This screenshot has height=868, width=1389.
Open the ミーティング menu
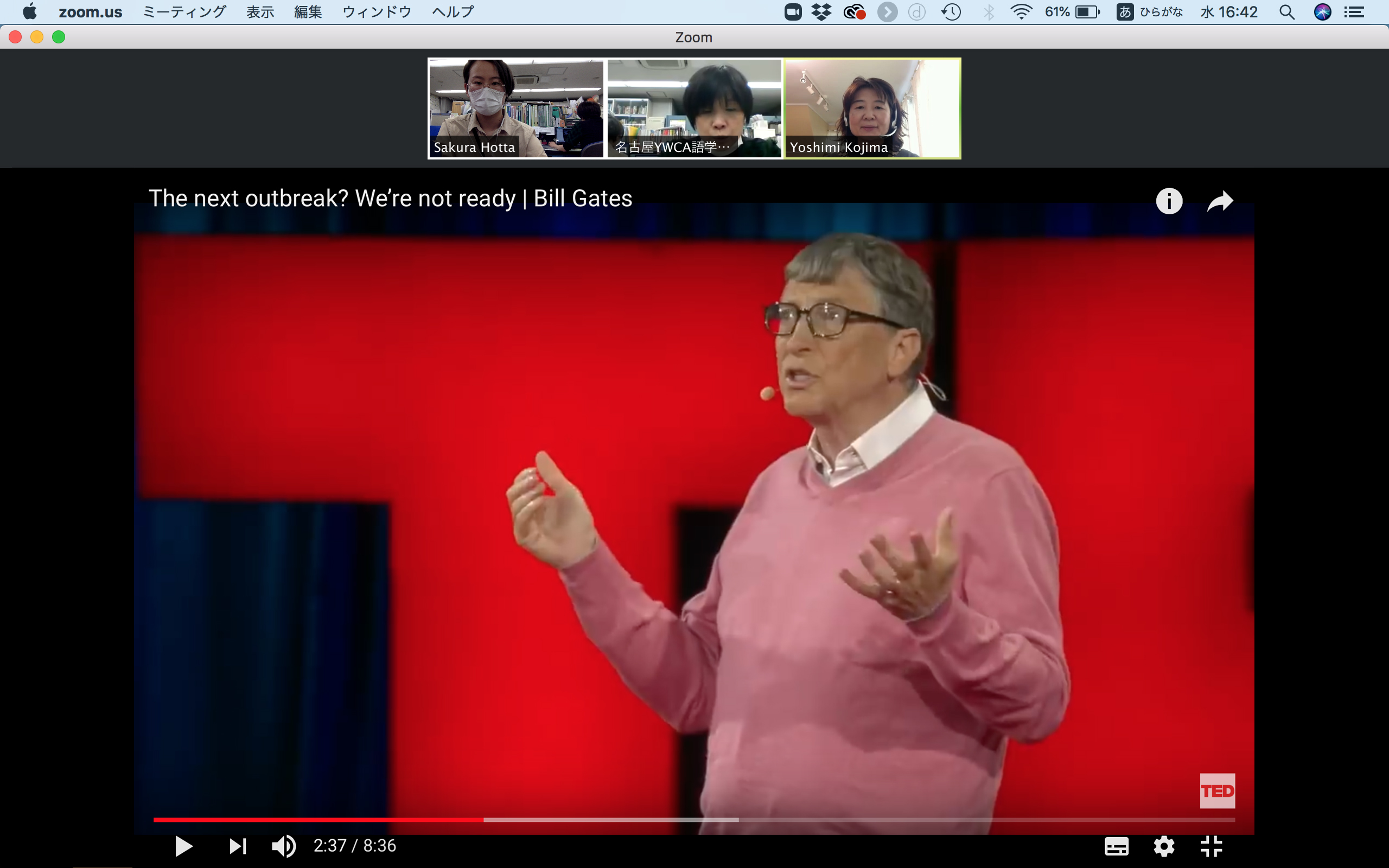click(x=184, y=11)
